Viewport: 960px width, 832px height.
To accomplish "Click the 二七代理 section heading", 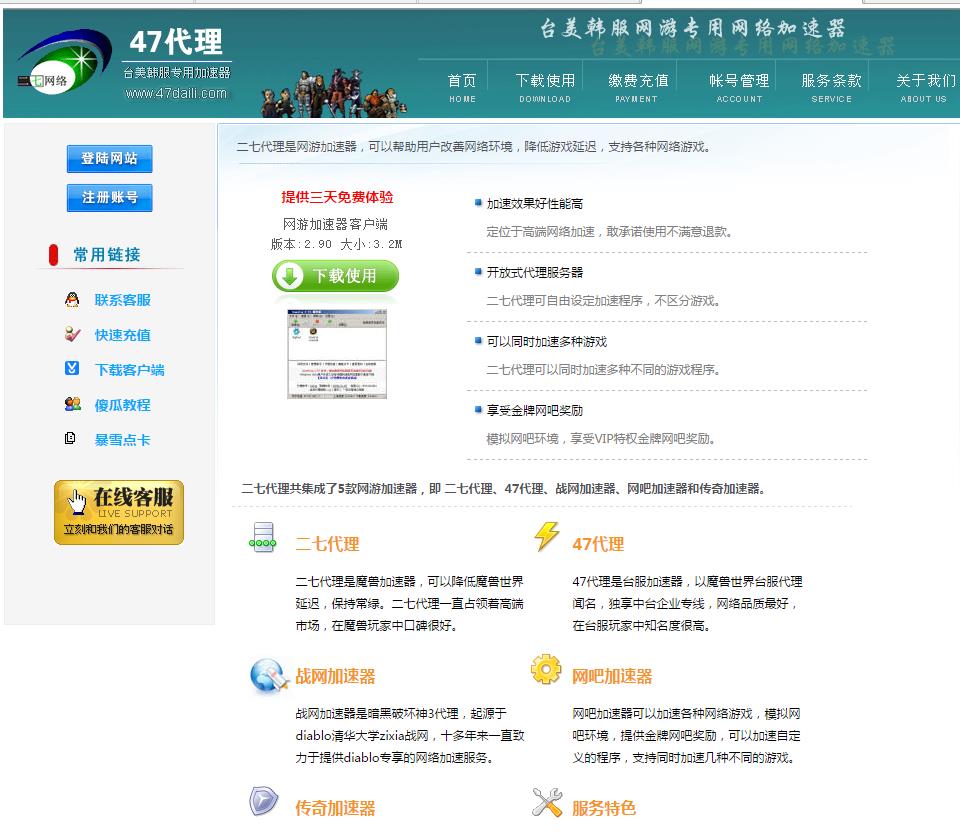I will [328, 544].
